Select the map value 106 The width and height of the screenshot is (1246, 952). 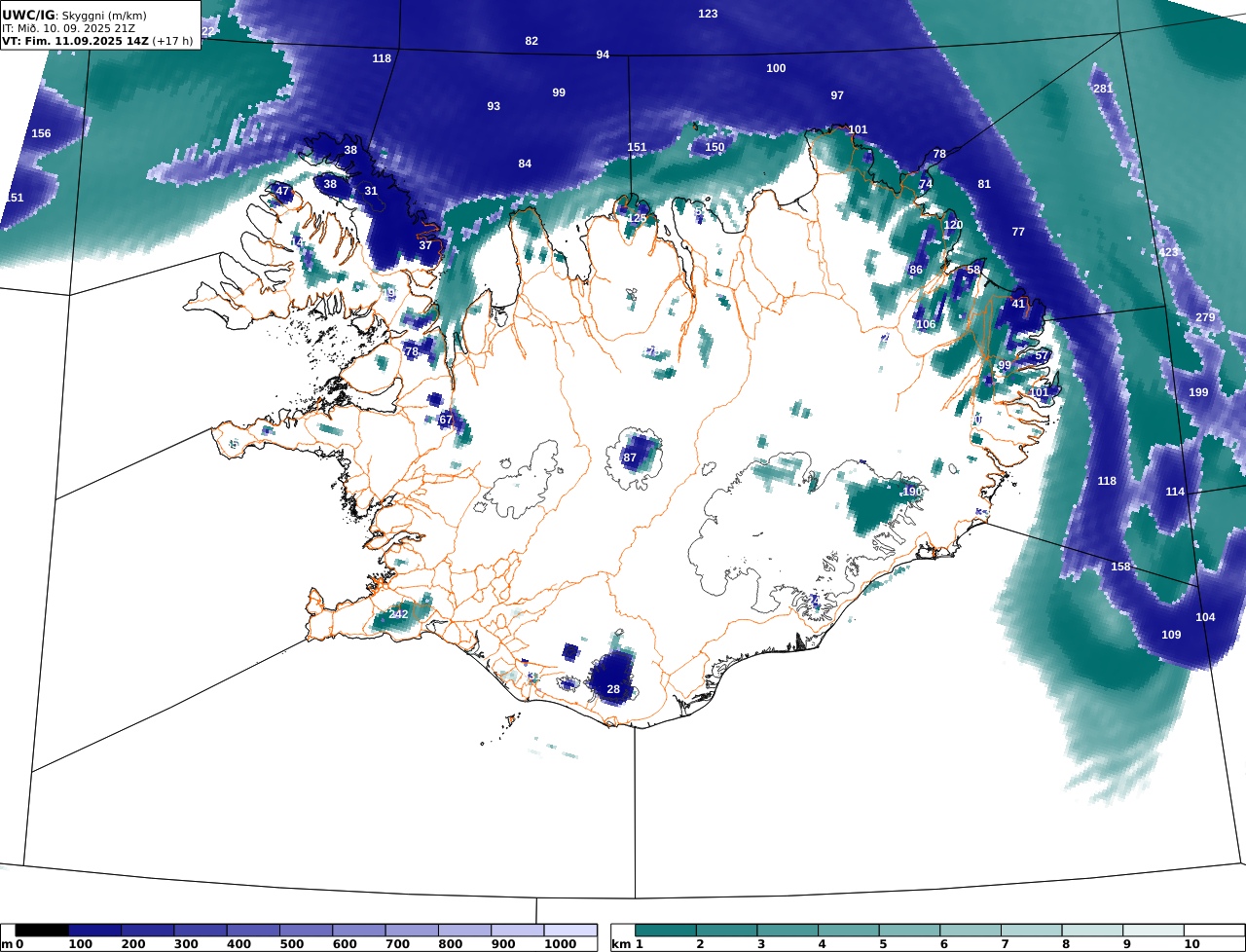click(926, 324)
